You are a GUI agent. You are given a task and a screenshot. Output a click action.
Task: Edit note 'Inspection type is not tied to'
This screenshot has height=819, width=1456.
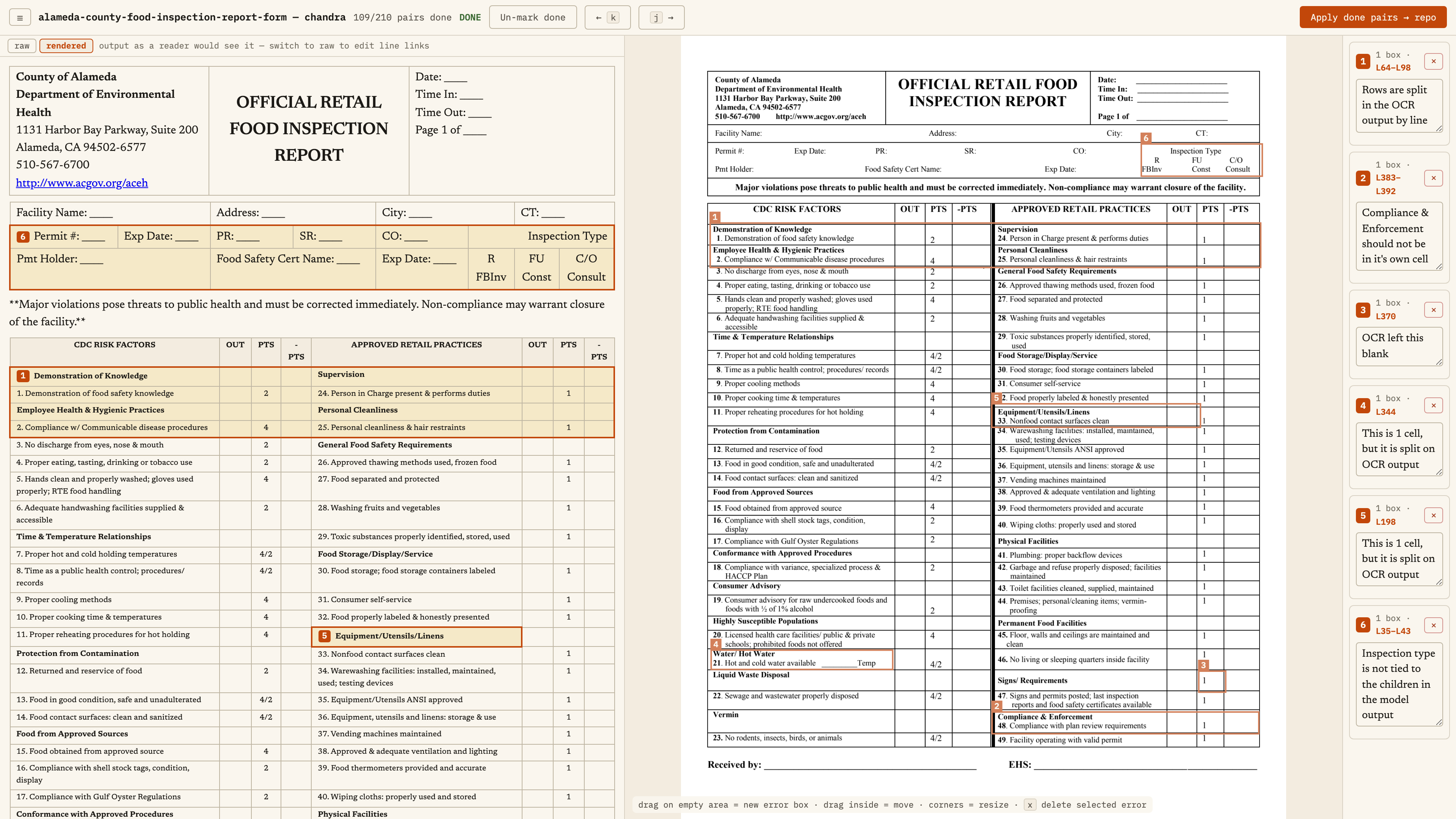tap(1399, 684)
